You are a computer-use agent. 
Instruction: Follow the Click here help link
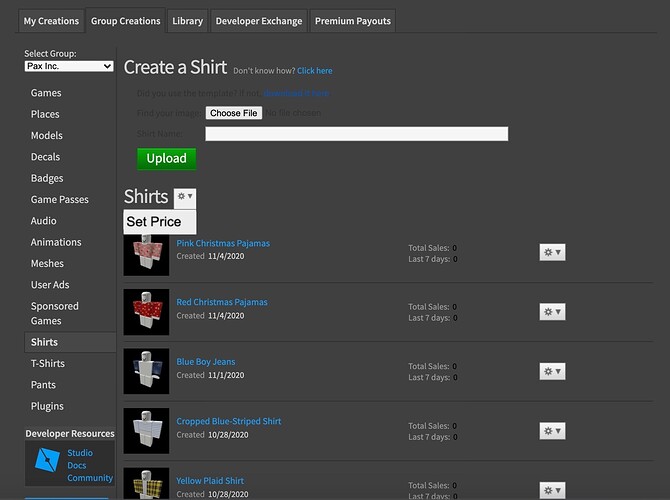314,71
